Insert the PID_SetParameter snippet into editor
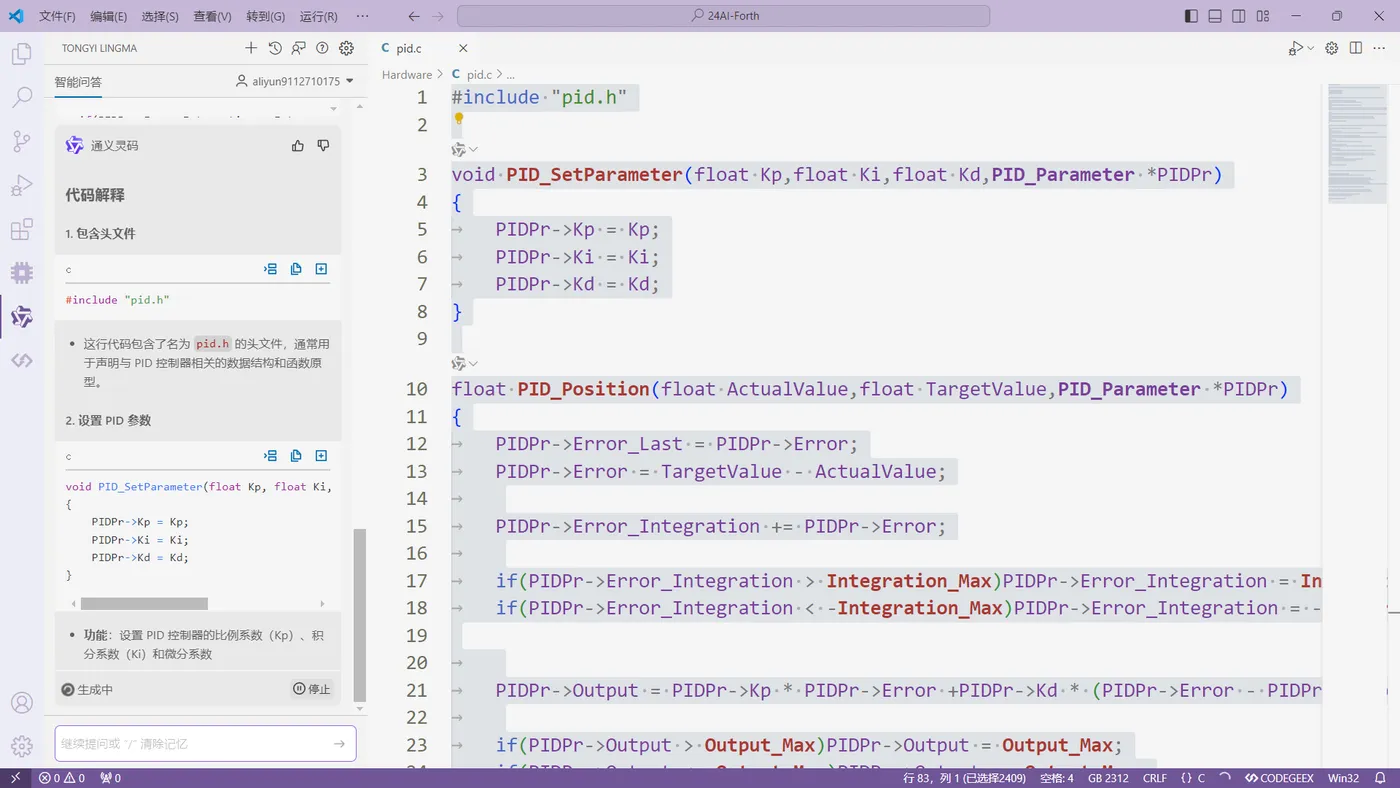Screen dimensions: 1400x788 coord(270,456)
